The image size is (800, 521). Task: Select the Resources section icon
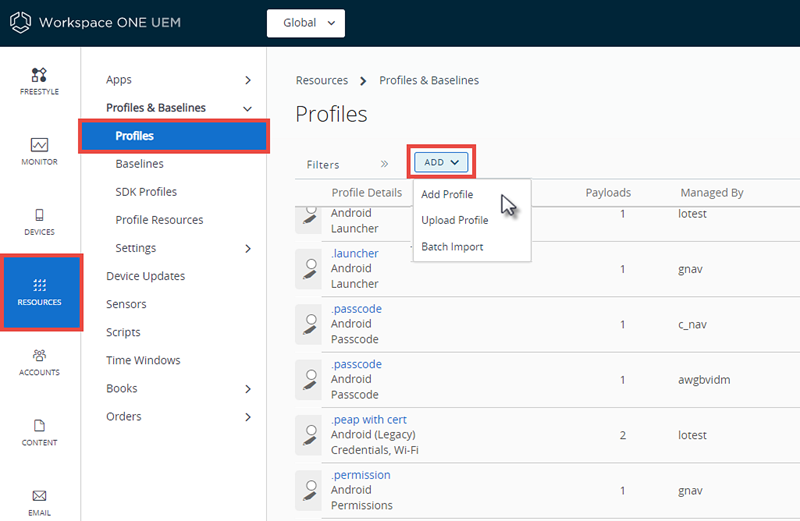tap(39, 285)
